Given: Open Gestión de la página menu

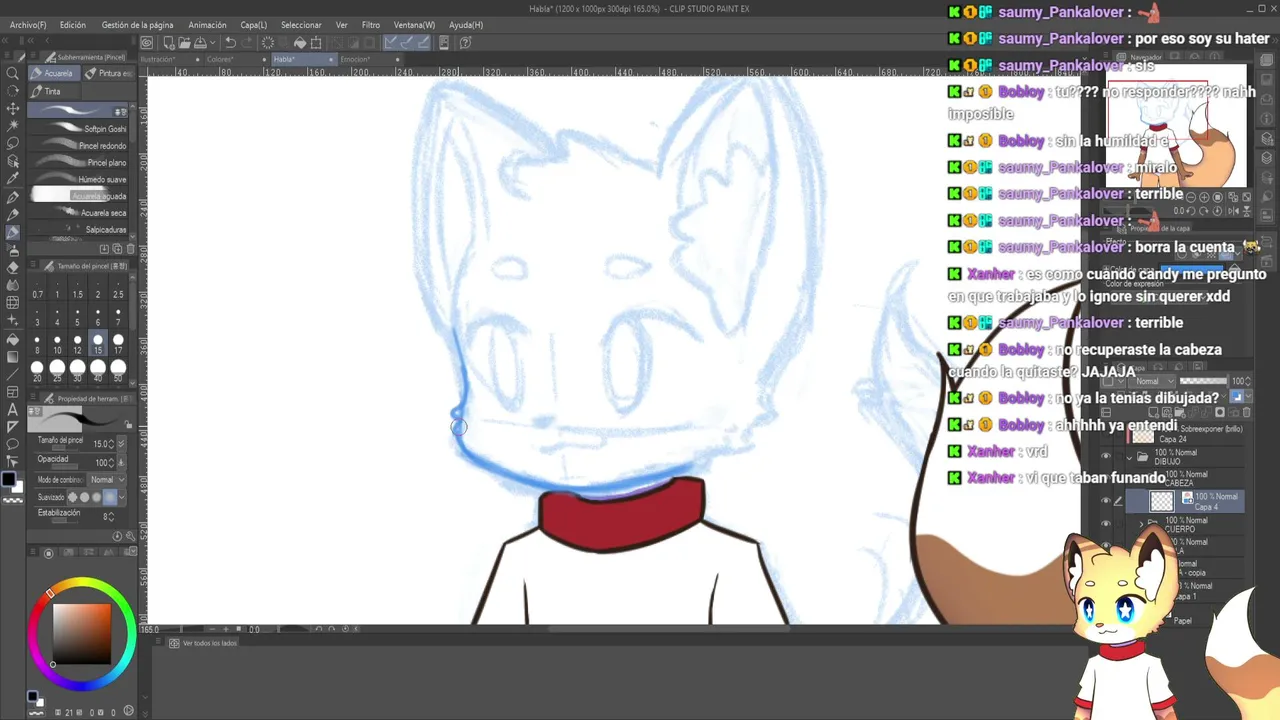Looking at the screenshot, I should [x=137, y=25].
